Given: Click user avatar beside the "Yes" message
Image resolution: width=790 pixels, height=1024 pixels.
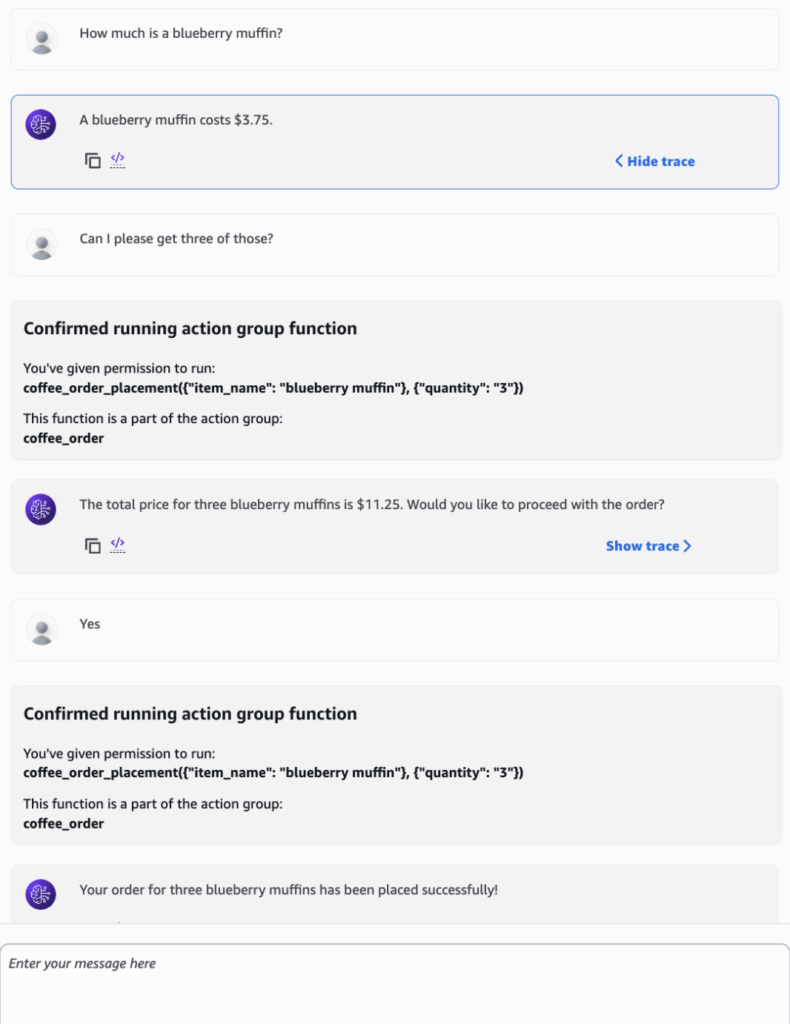Looking at the screenshot, I should click(42, 629).
